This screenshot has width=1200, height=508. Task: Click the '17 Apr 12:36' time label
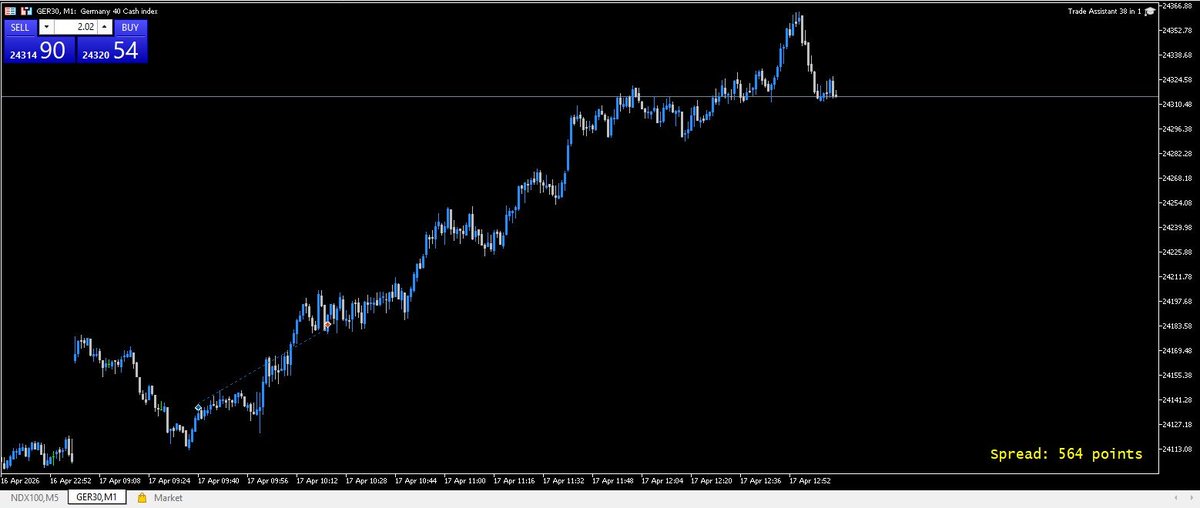pyautogui.click(x=760, y=480)
